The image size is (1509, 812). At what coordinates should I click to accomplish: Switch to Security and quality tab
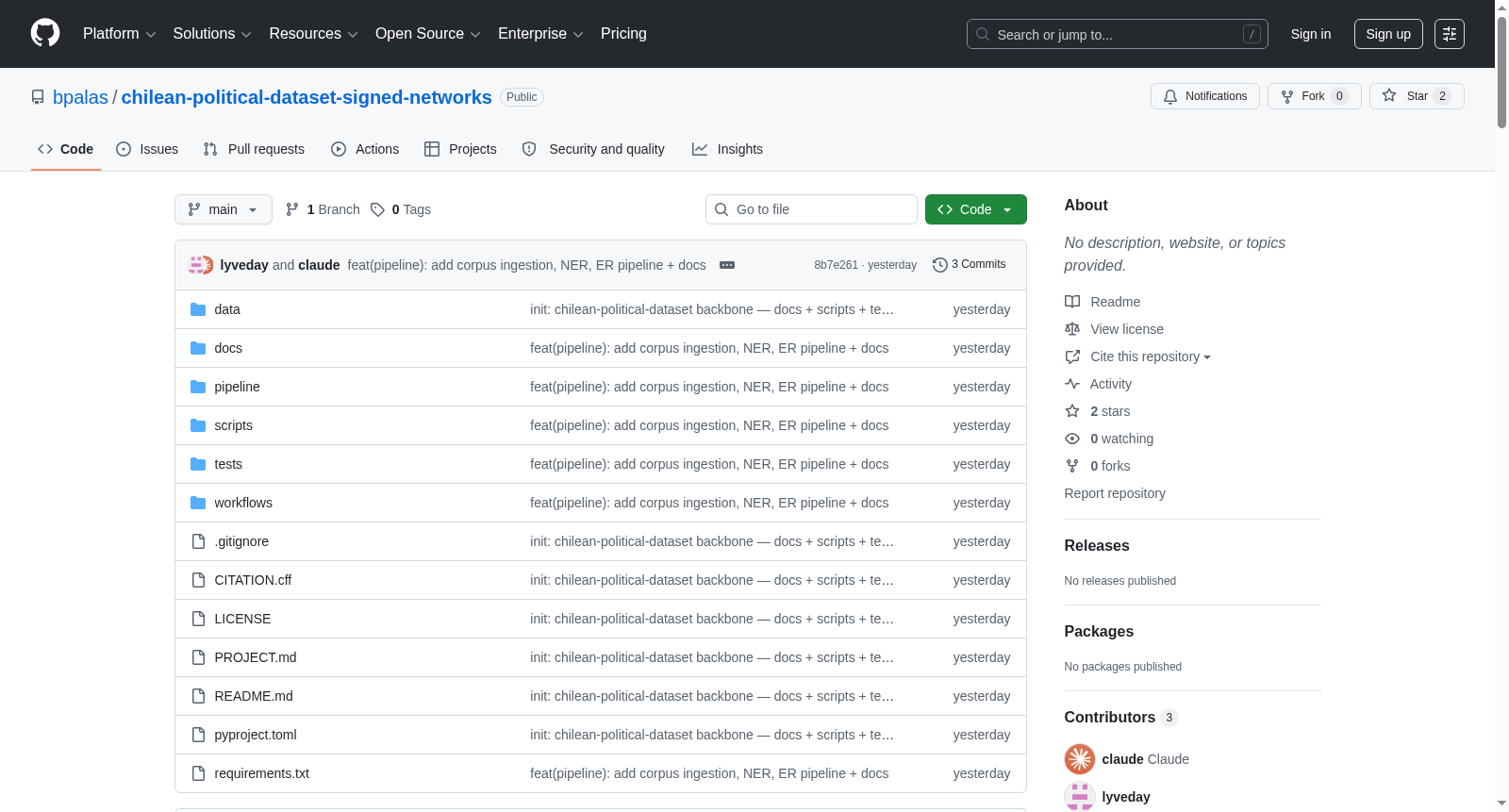click(x=593, y=149)
